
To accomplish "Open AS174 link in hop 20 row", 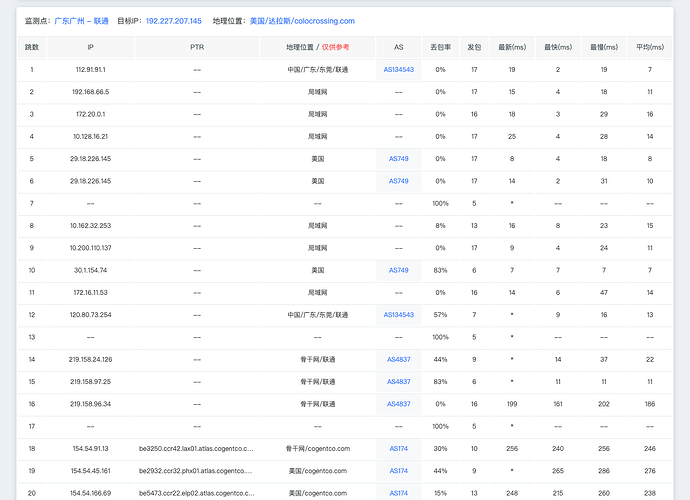I will (x=399, y=493).
